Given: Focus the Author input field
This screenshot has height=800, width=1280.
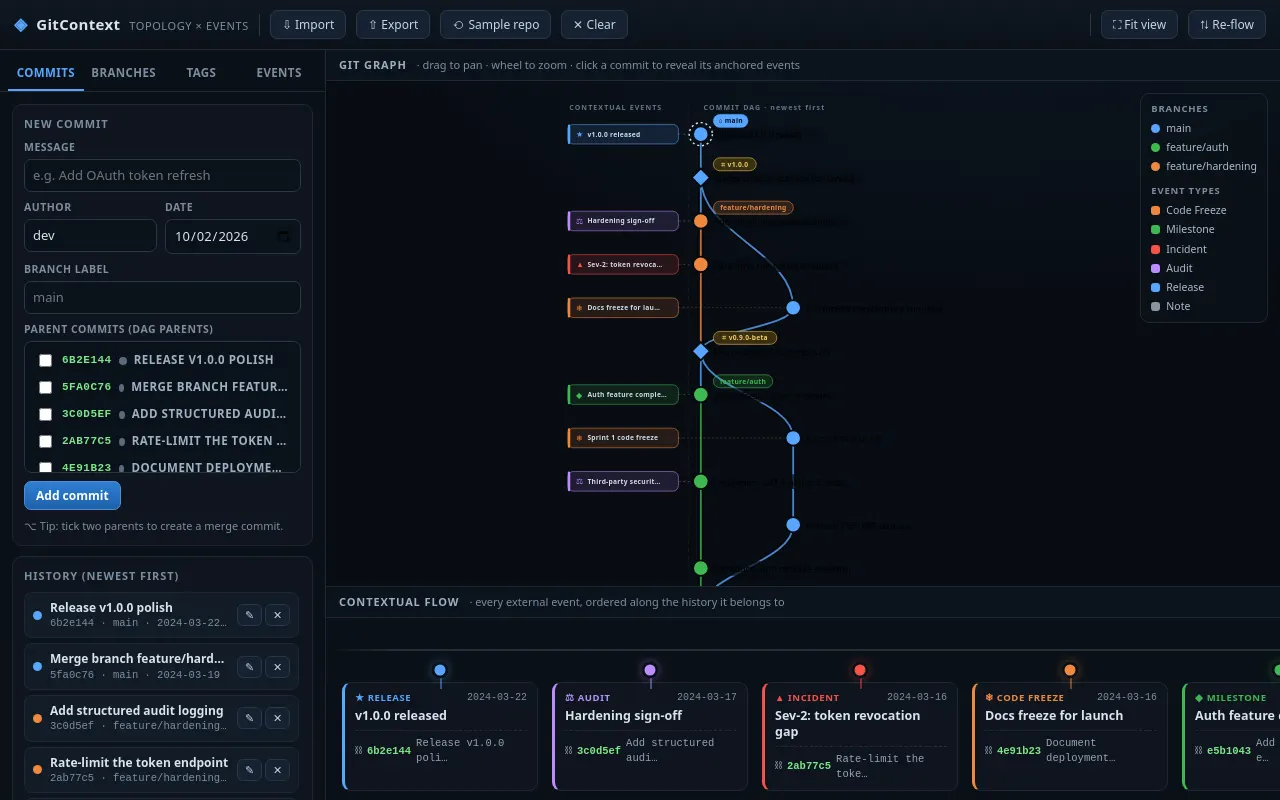Looking at the screenshot, I should click(x=90, y=236).
